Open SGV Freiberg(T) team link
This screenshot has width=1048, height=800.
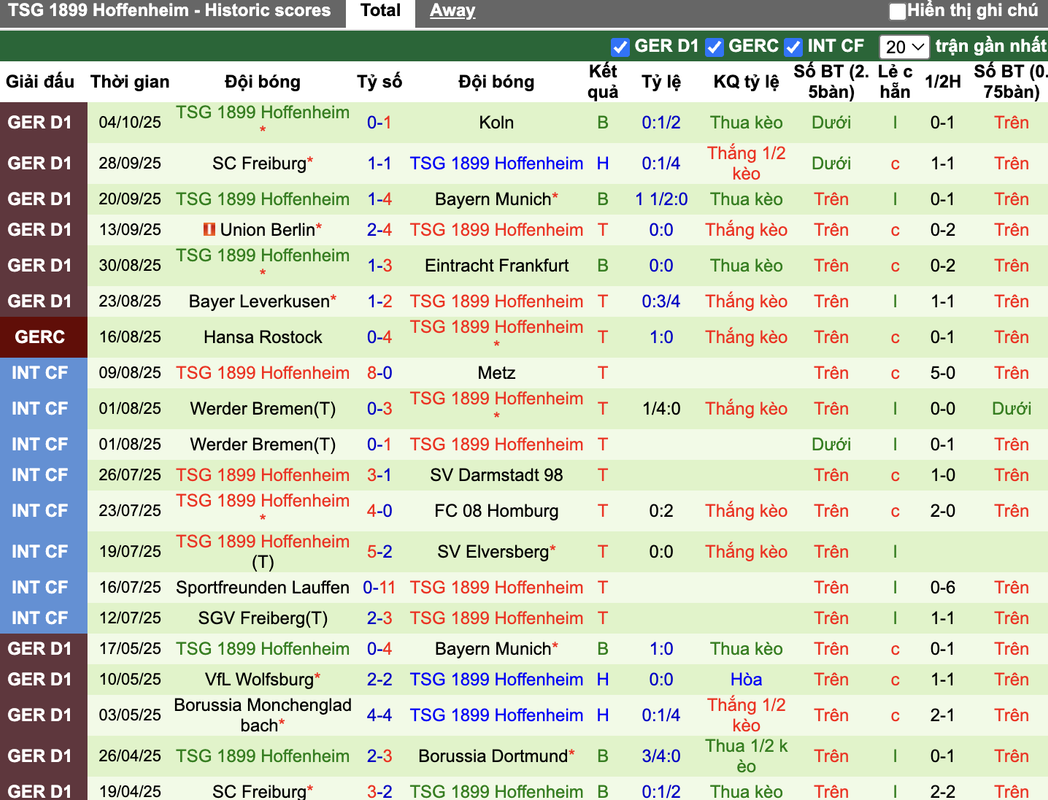coord(263,618)
